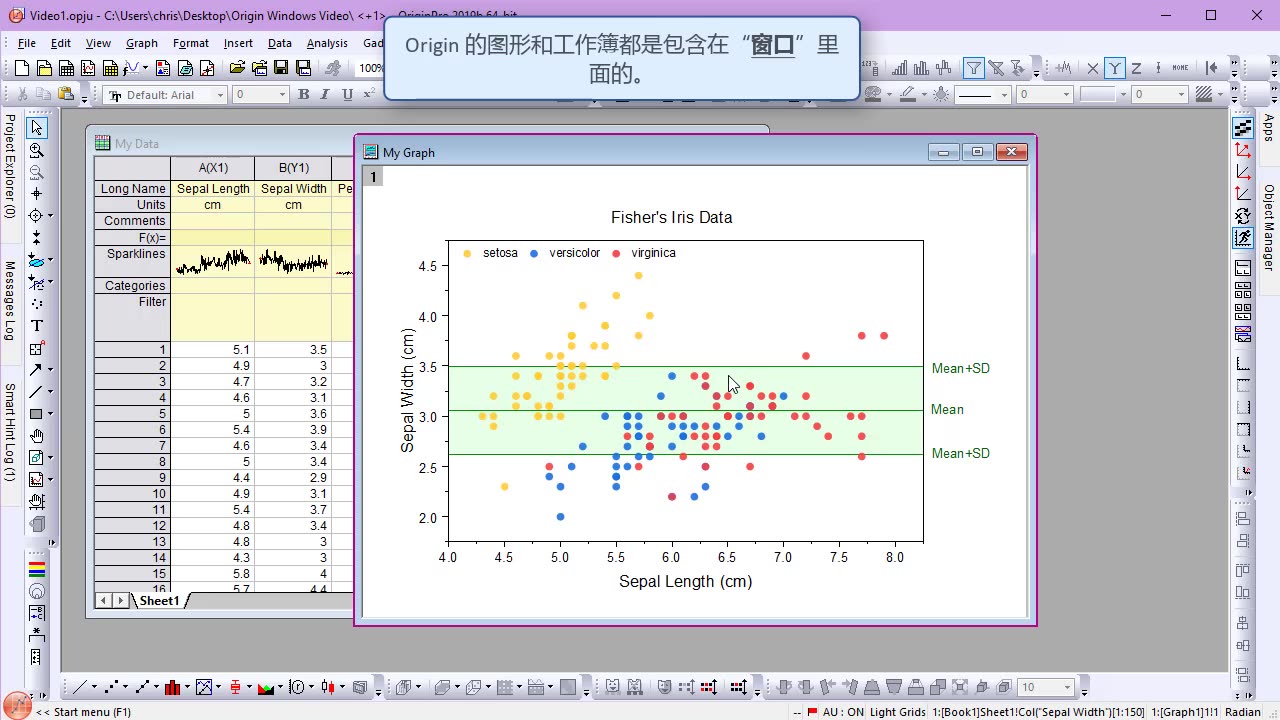Select the cell containing value 5.1

click(213, 349)
